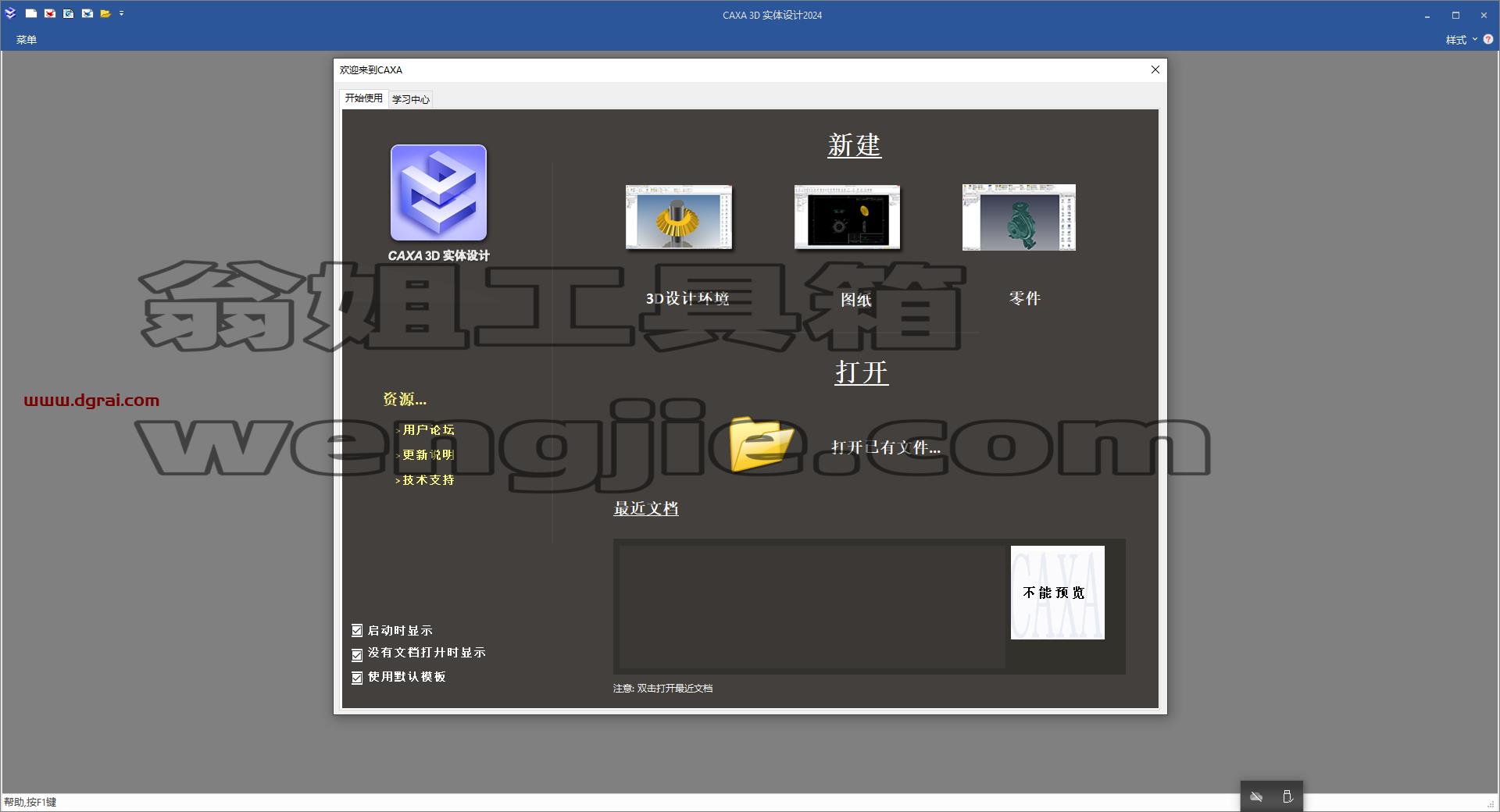
Task: Open the 菜单 menu
Action: point(27,40)
